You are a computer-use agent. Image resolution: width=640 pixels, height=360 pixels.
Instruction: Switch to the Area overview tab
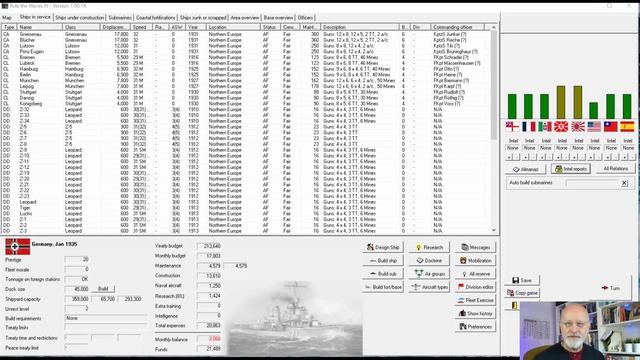click(x=245, y=18)
